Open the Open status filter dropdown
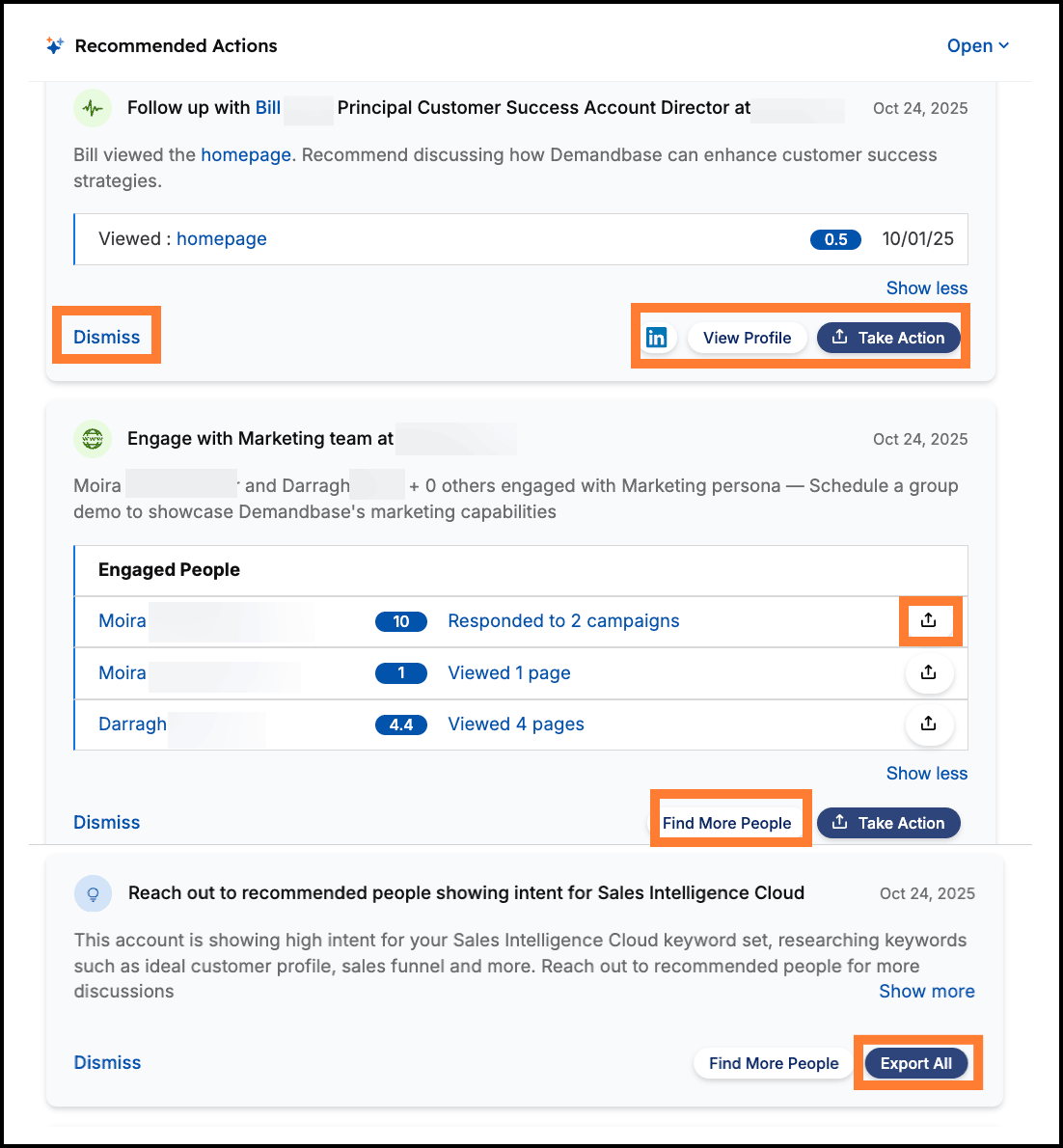 click(x=977, y=45)
